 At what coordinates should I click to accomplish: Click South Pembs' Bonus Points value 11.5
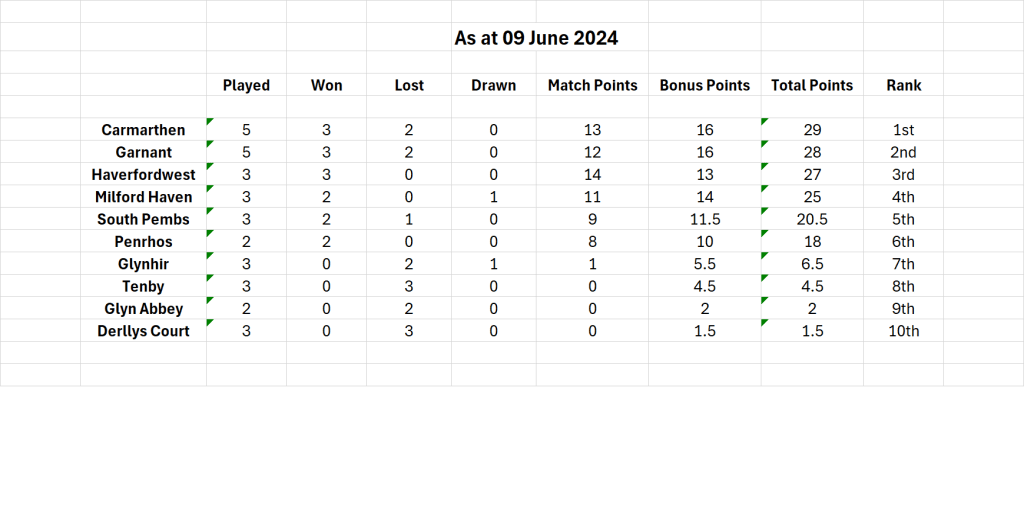704,219
